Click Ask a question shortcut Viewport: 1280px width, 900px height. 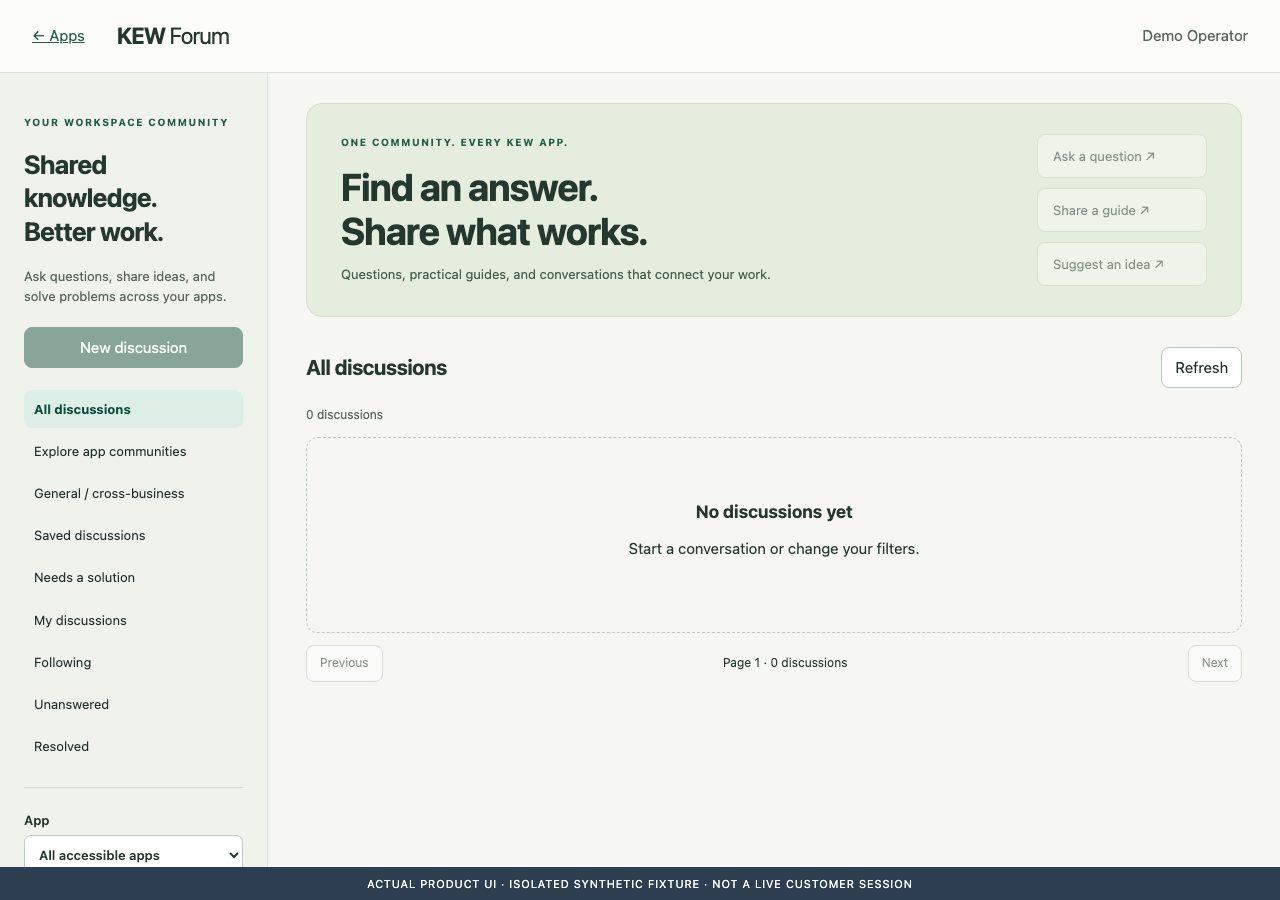click(x=1121, y=156)
